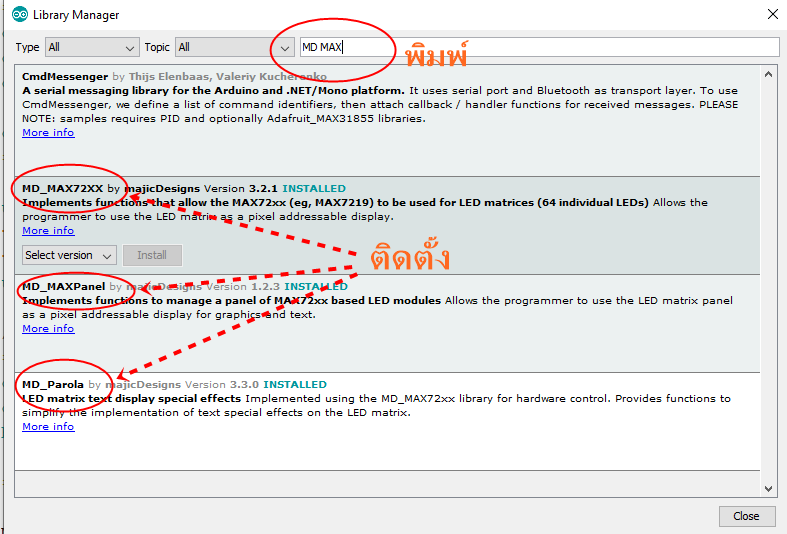The height and width of the screenshot is (534, 787).
Task: Click the INSTALLED label of MD_MAX72XX
Action: [x=314, y=189]
